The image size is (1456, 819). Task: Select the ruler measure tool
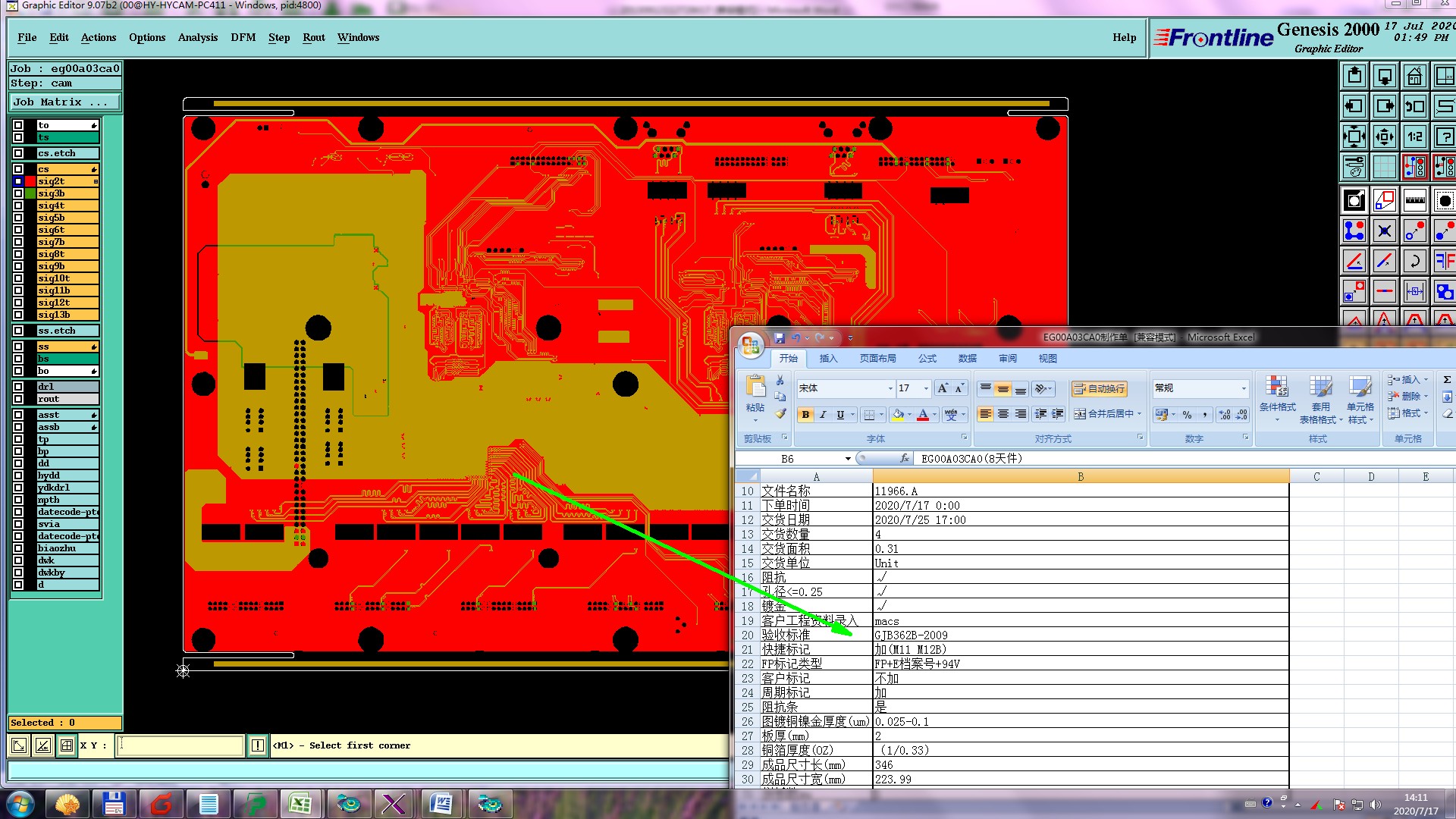pos(1414,200)
